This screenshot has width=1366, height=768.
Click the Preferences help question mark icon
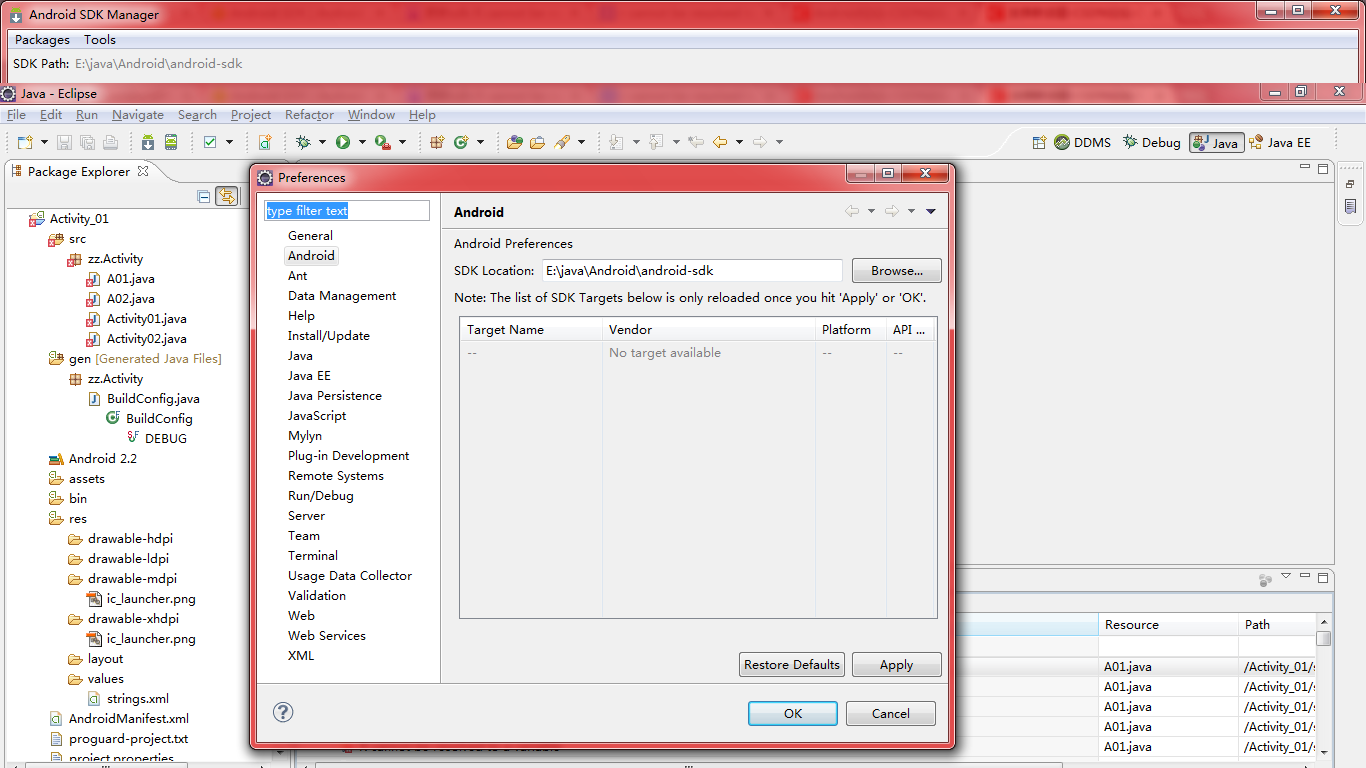click(x=283, y=712)
